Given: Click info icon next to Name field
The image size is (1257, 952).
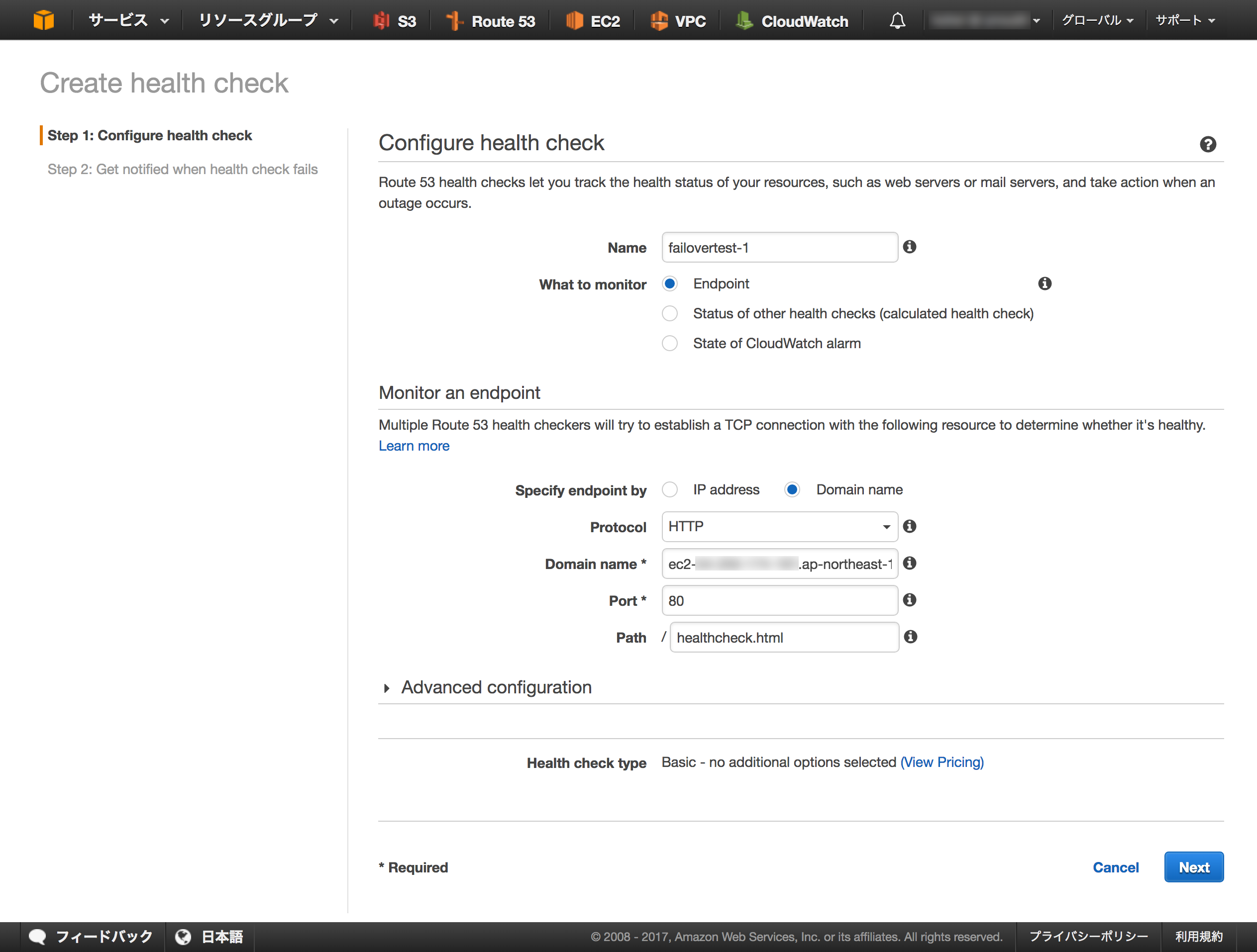Looking at the screenshot, I should [x=909, y=247].
